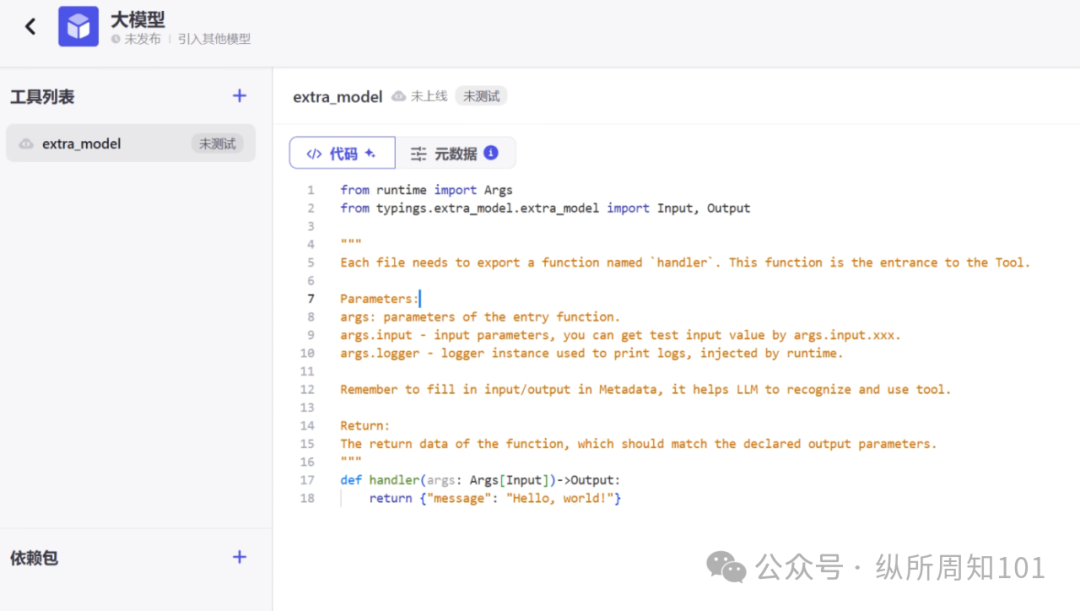Click the sliders icon on 元数据 tab

point(418,154)
